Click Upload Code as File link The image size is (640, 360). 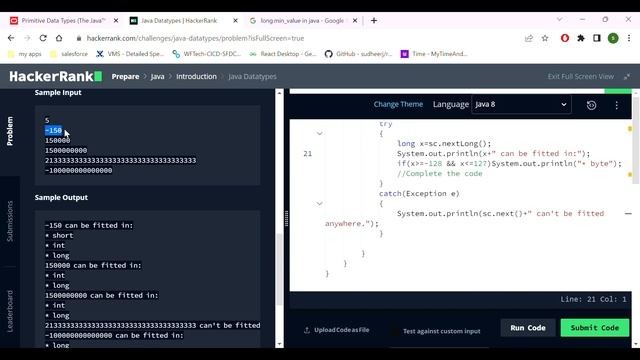pyautogui.click(x=342, y=330)
